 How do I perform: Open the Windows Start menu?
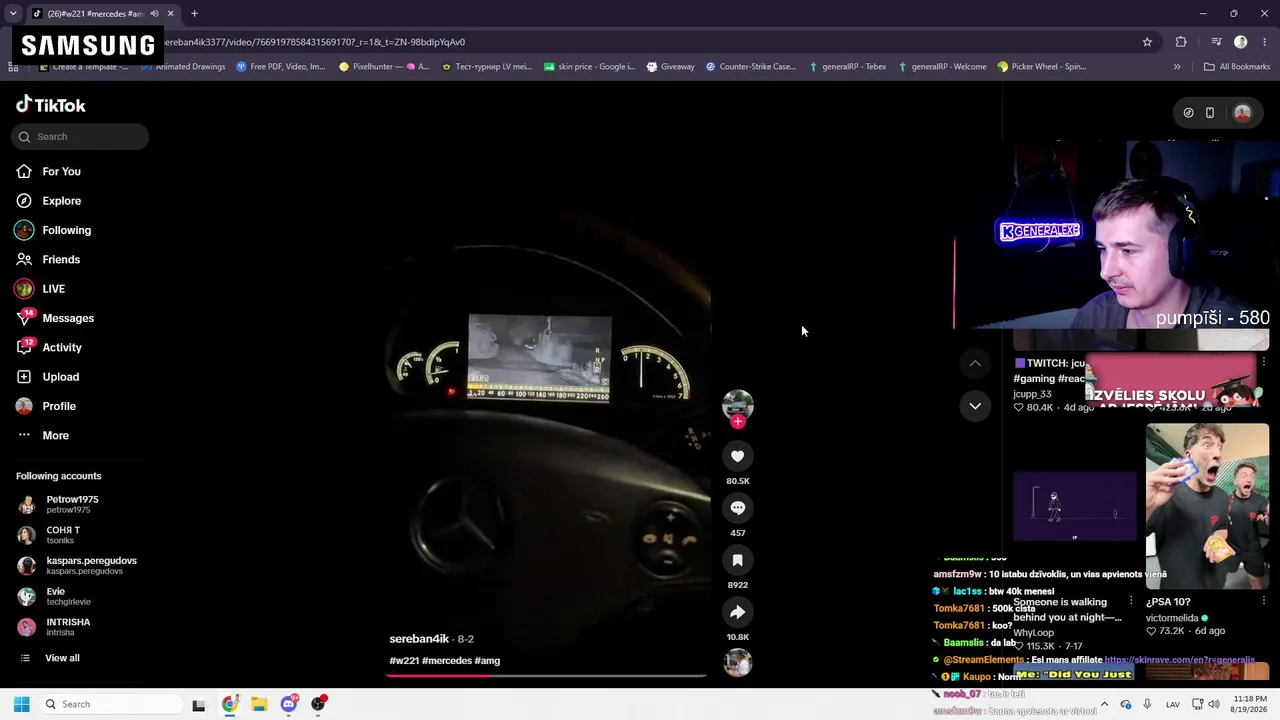pos(21,704)
